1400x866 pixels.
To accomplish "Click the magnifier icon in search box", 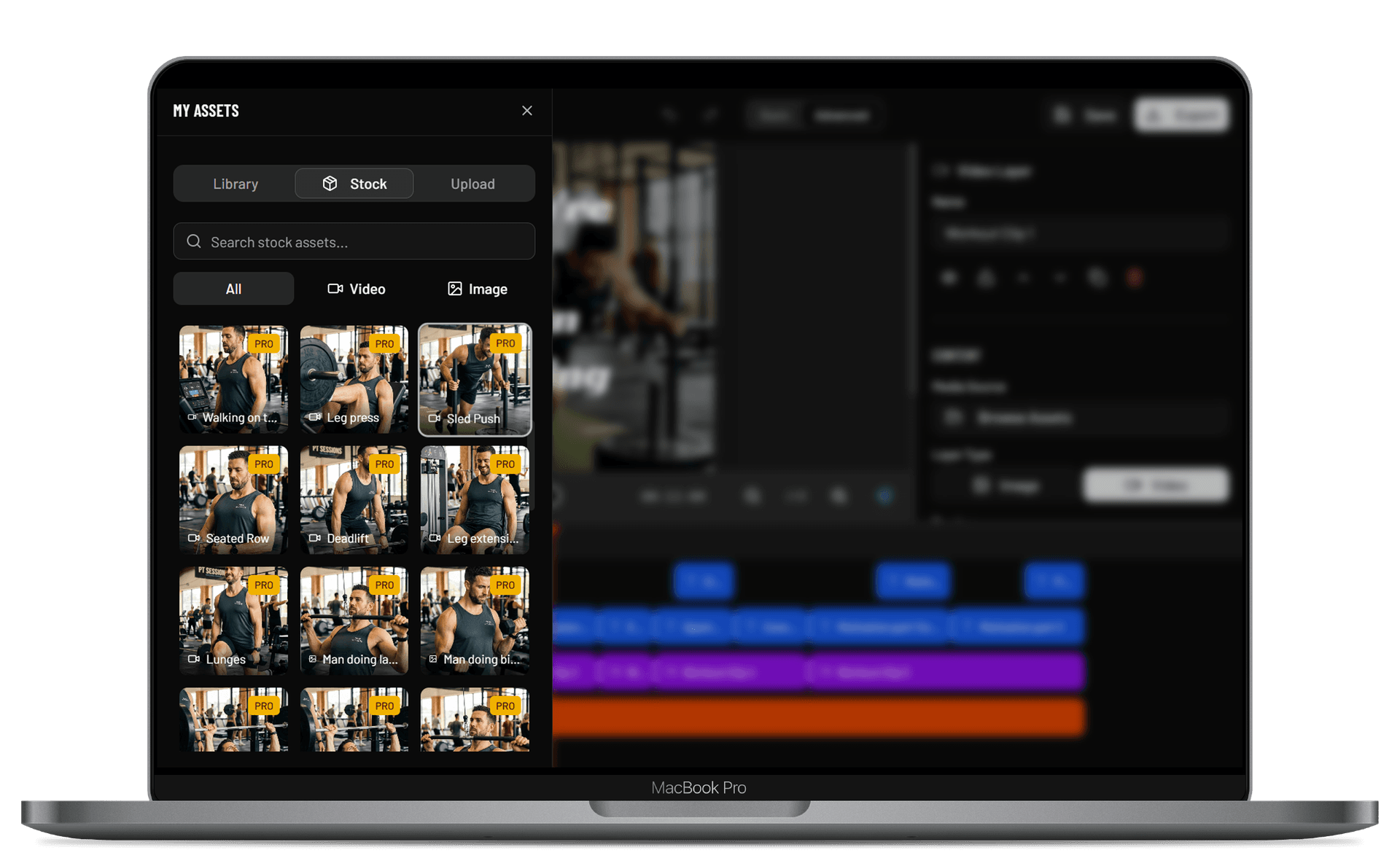I will (194, 242).
